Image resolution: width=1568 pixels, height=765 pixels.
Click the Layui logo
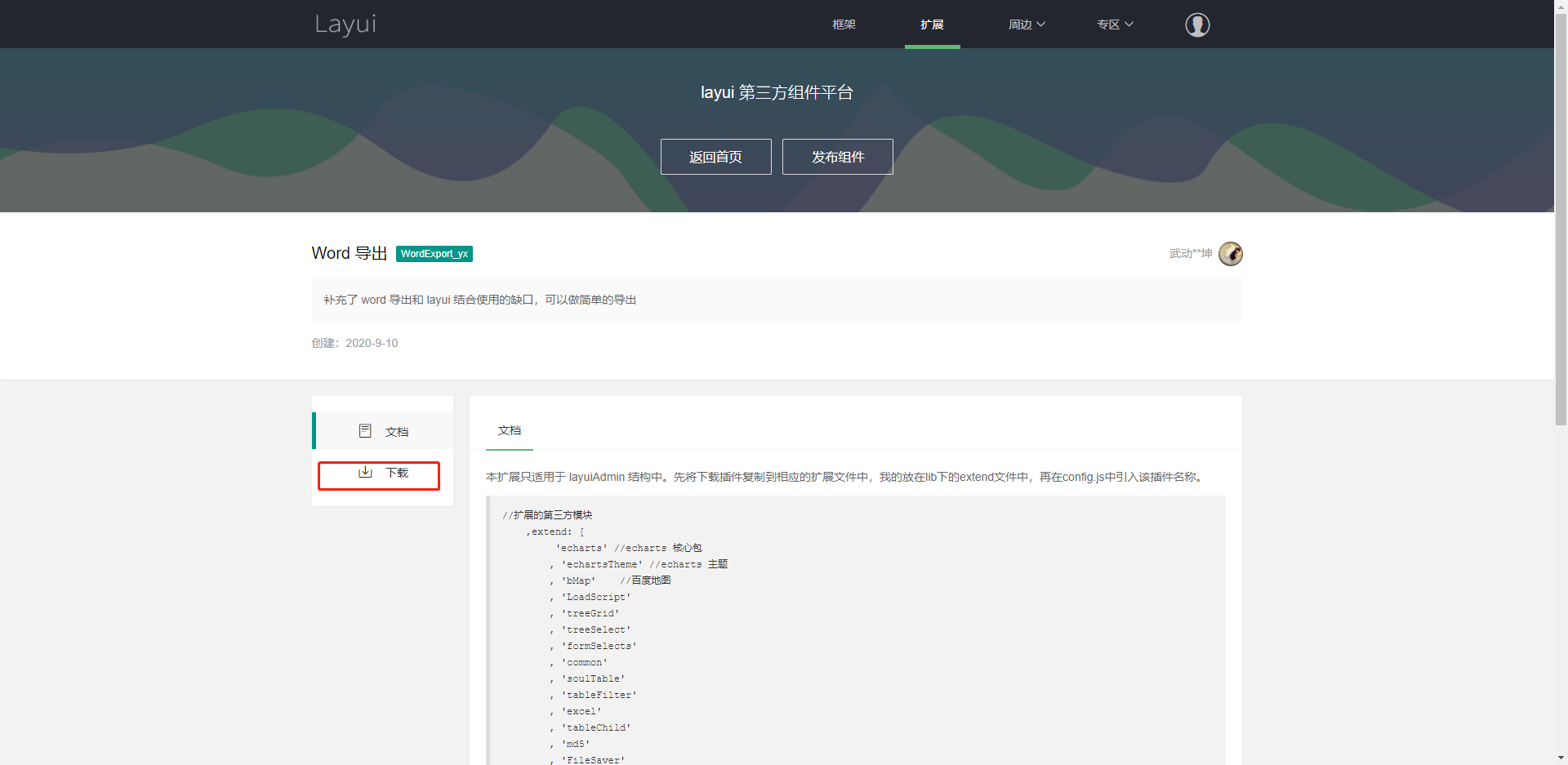tap(345, 24)
